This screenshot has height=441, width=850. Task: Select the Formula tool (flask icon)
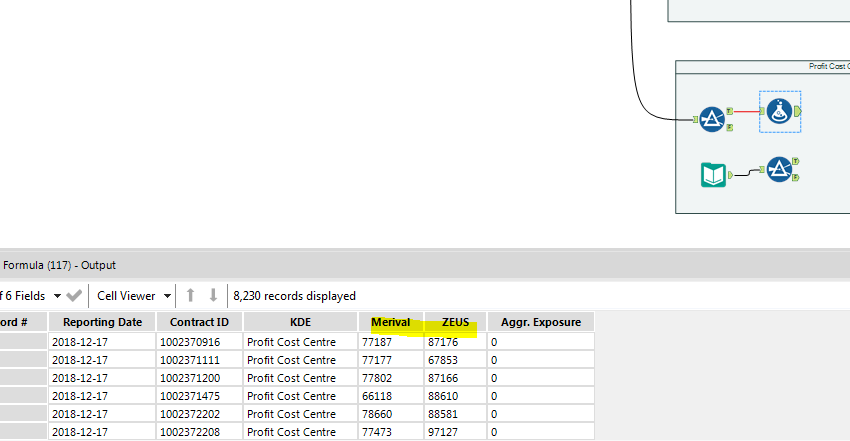[x=780, y=112]
